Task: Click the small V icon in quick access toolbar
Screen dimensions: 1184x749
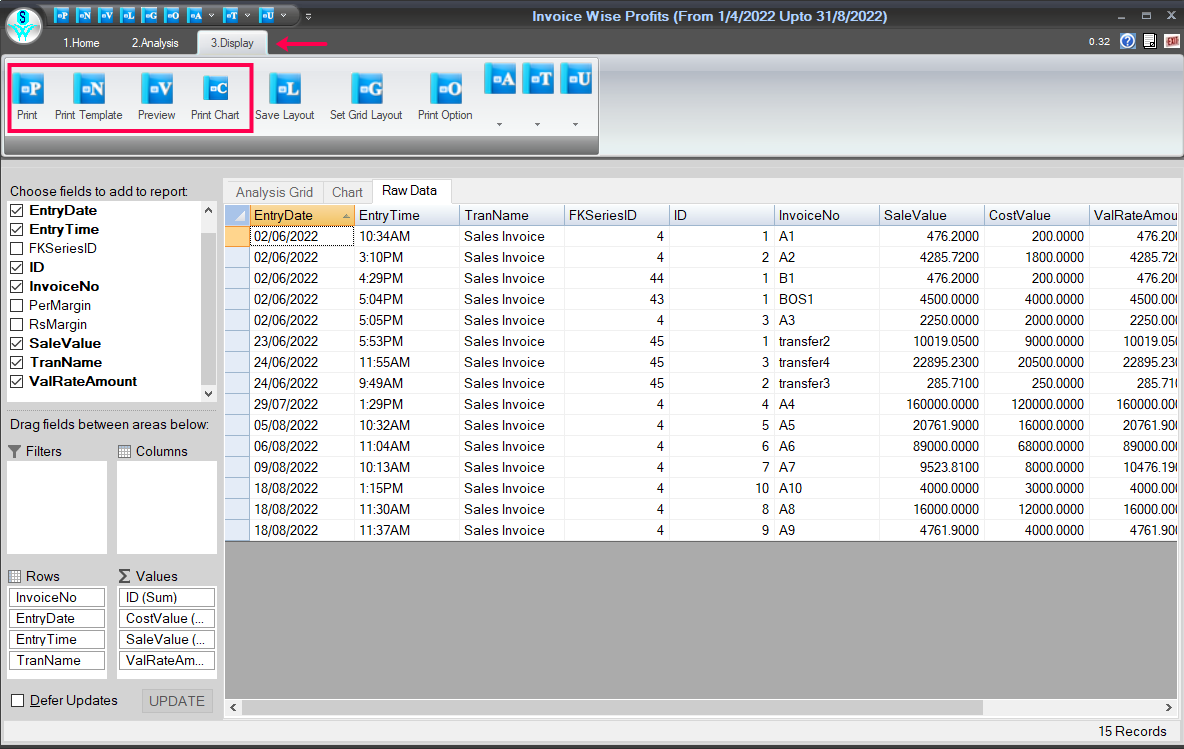Action: pyautogui.click(x=106, y=15)
